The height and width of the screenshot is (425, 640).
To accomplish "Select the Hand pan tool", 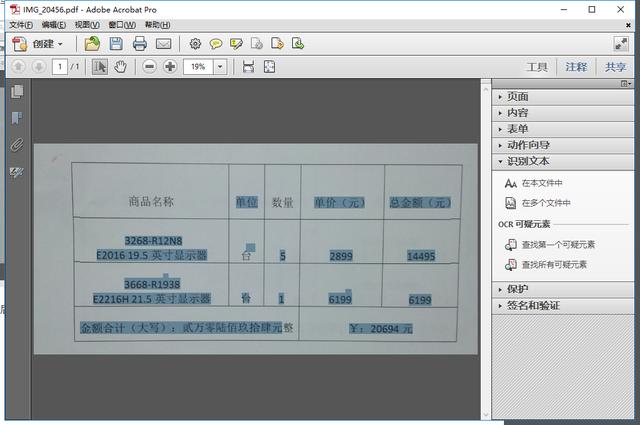I will (121, 67).
